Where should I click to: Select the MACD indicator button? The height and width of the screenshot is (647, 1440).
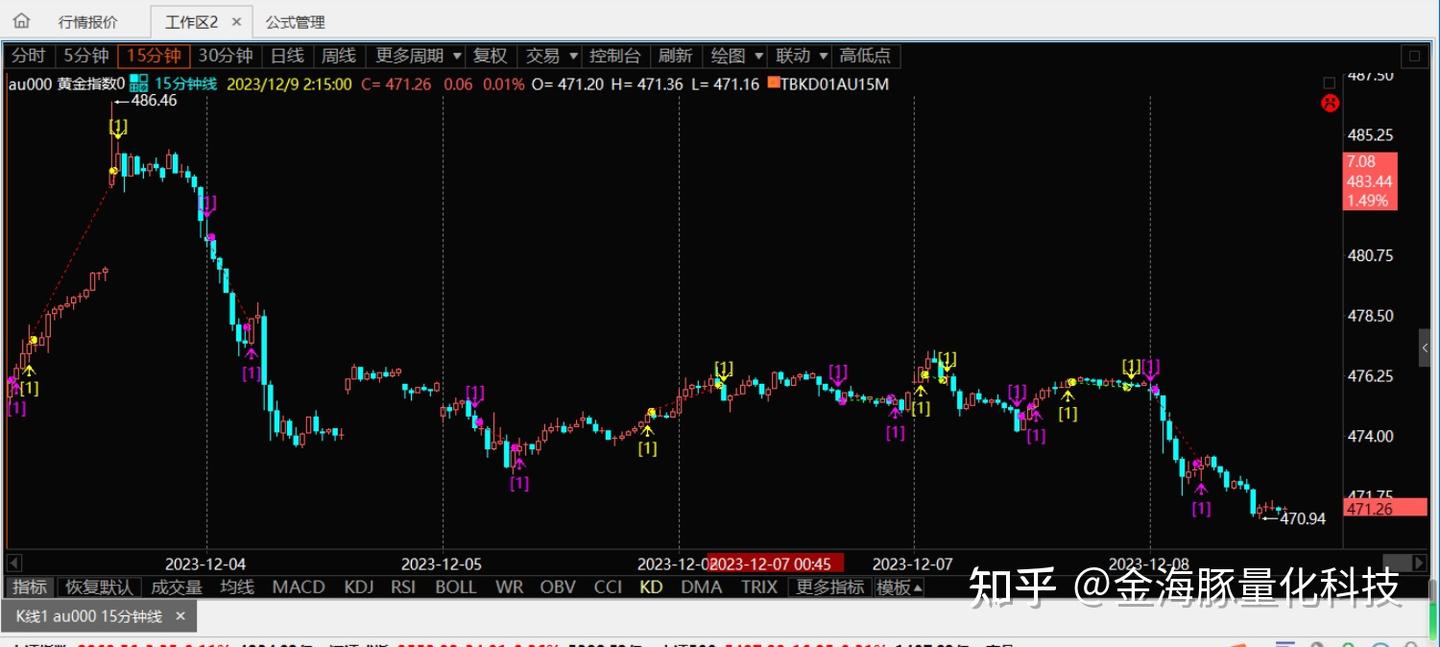tap(298, 587)
